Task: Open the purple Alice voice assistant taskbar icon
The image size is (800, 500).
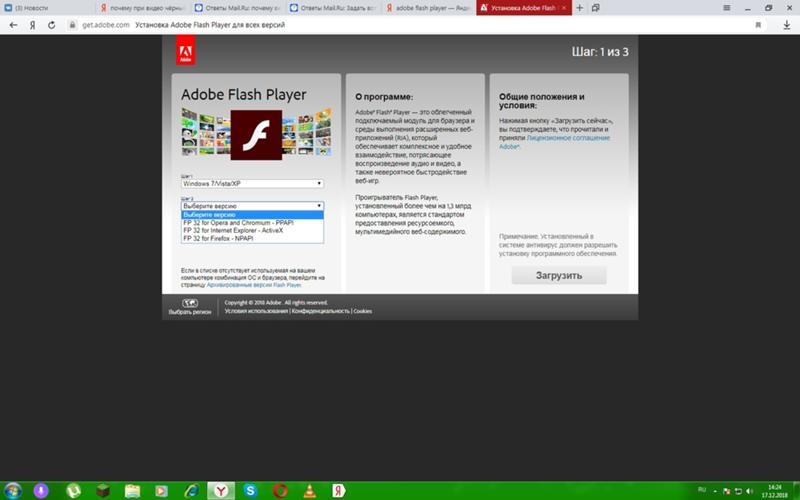Action: 41,491
